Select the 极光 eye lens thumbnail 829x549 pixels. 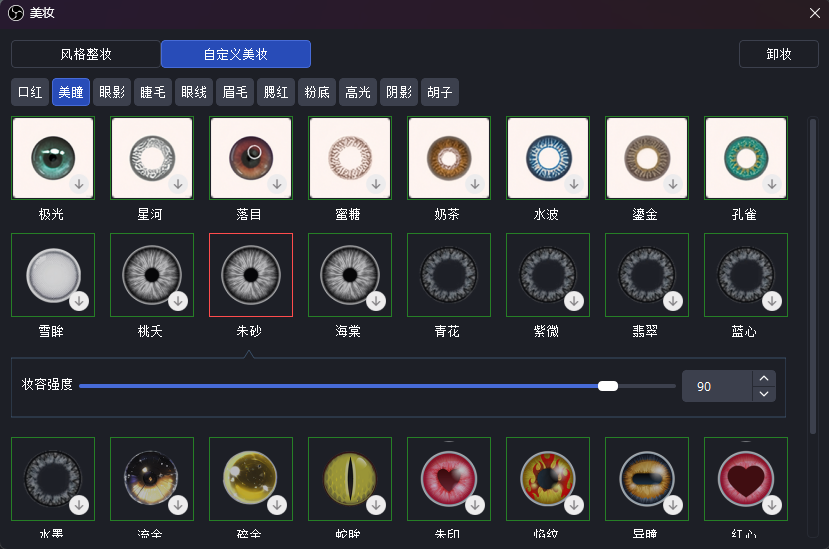tap(52, 157)
